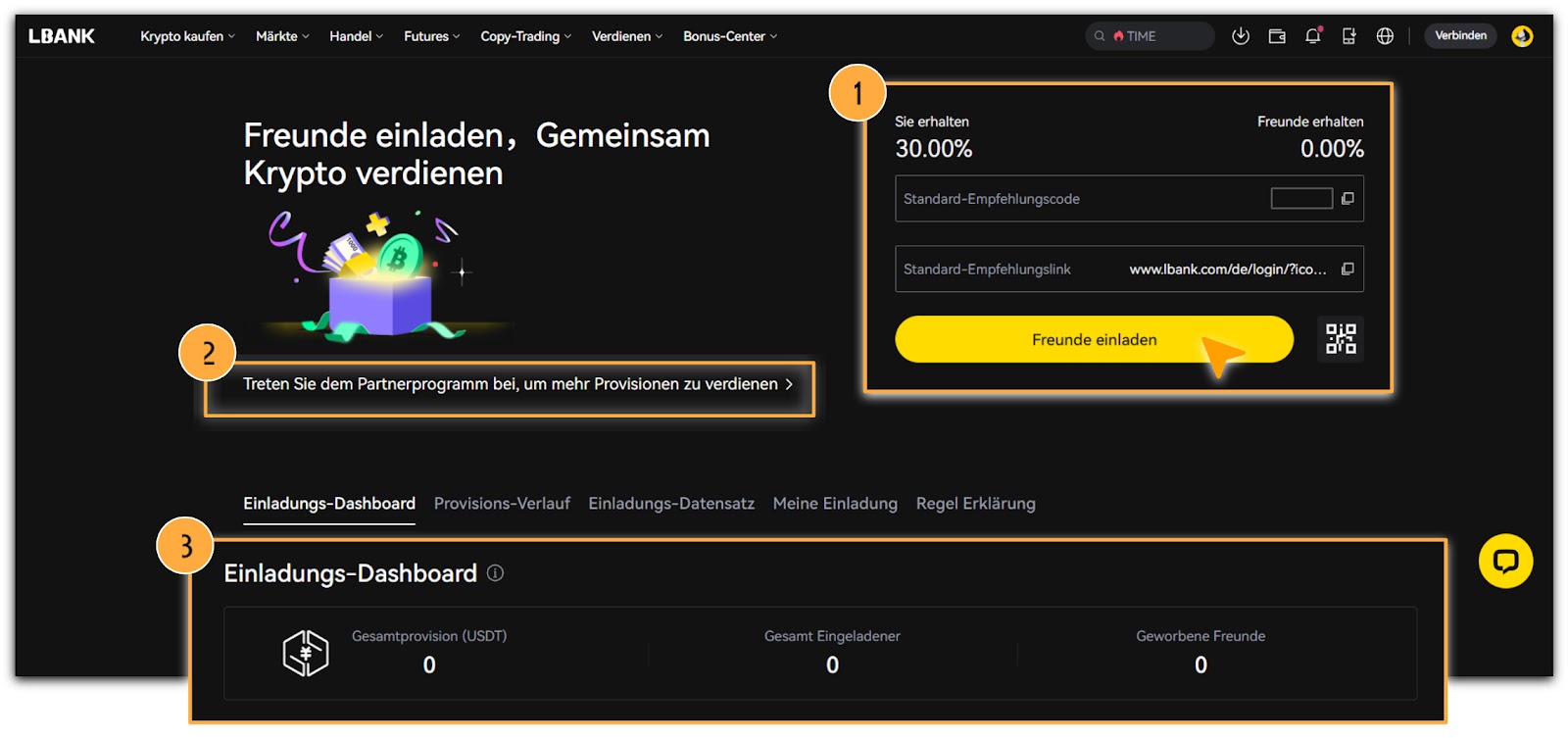Image resolution: width=1568 pixels, height=738 pixels.
Task: Click the user profile avatar
Action: click(1522, 36)
